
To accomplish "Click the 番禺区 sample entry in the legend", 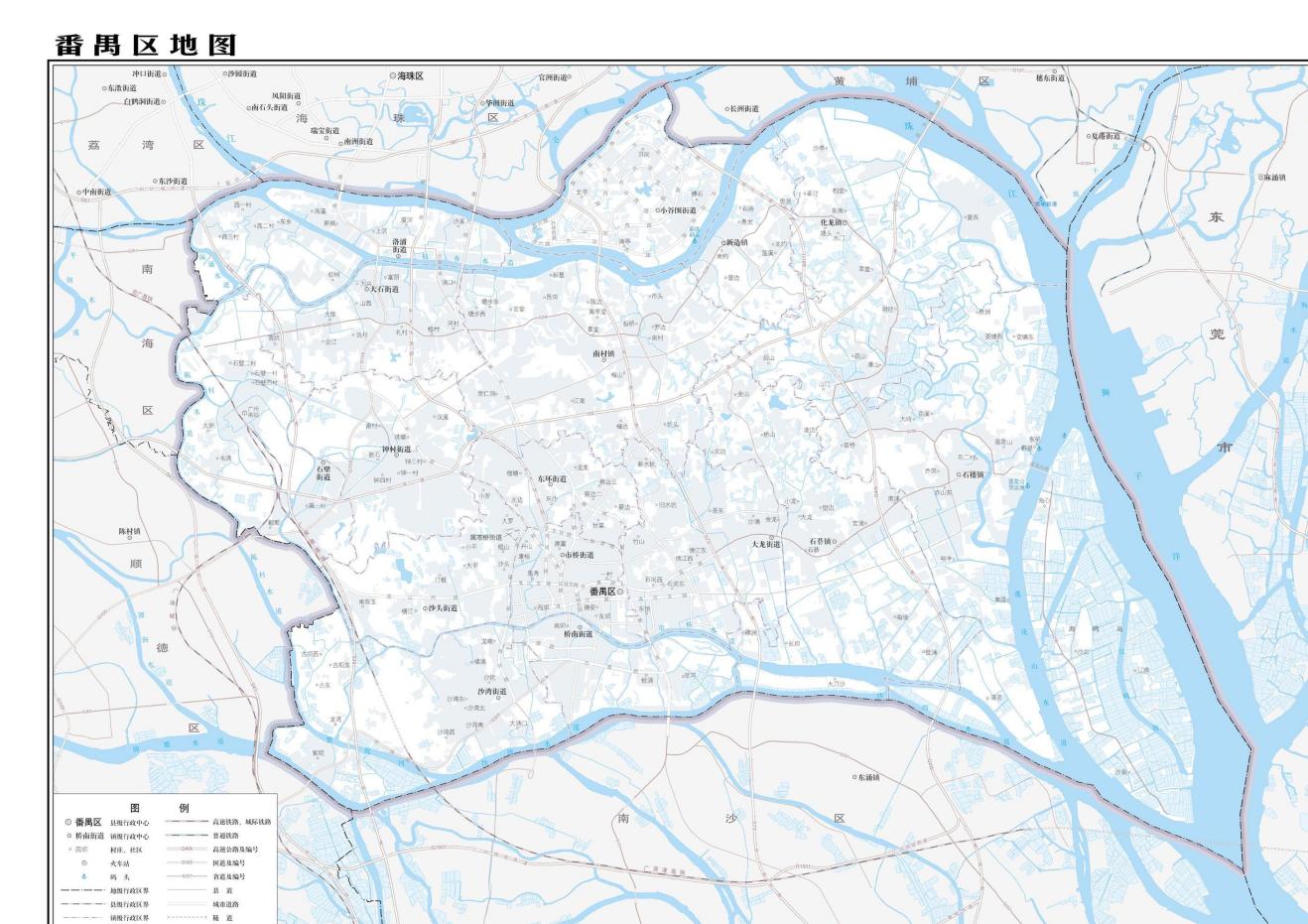I will 88,823.
